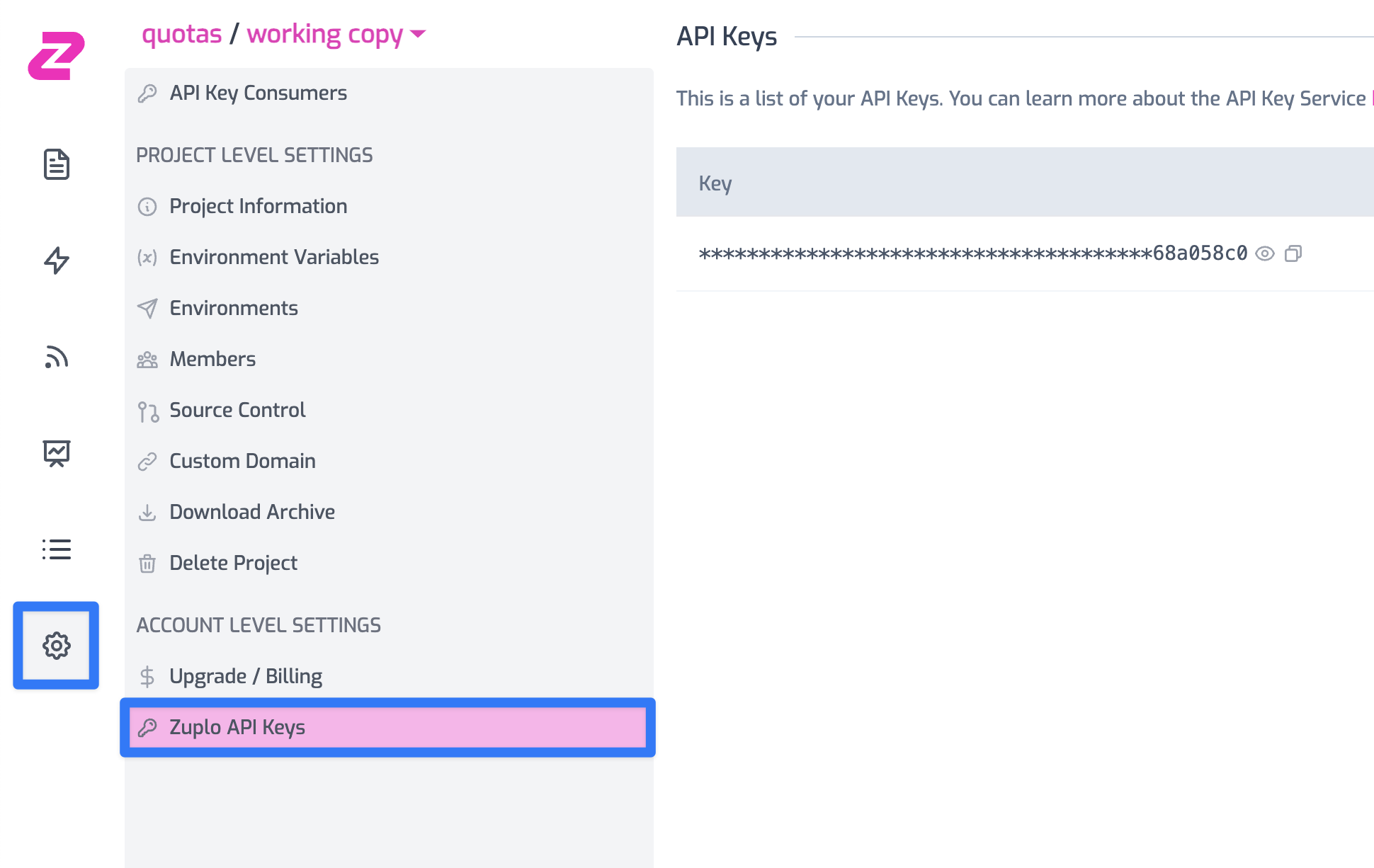Click the quotas project name link
Image resolution: width=1374 pixels, height=868 pixels.
tap(181, 34)
